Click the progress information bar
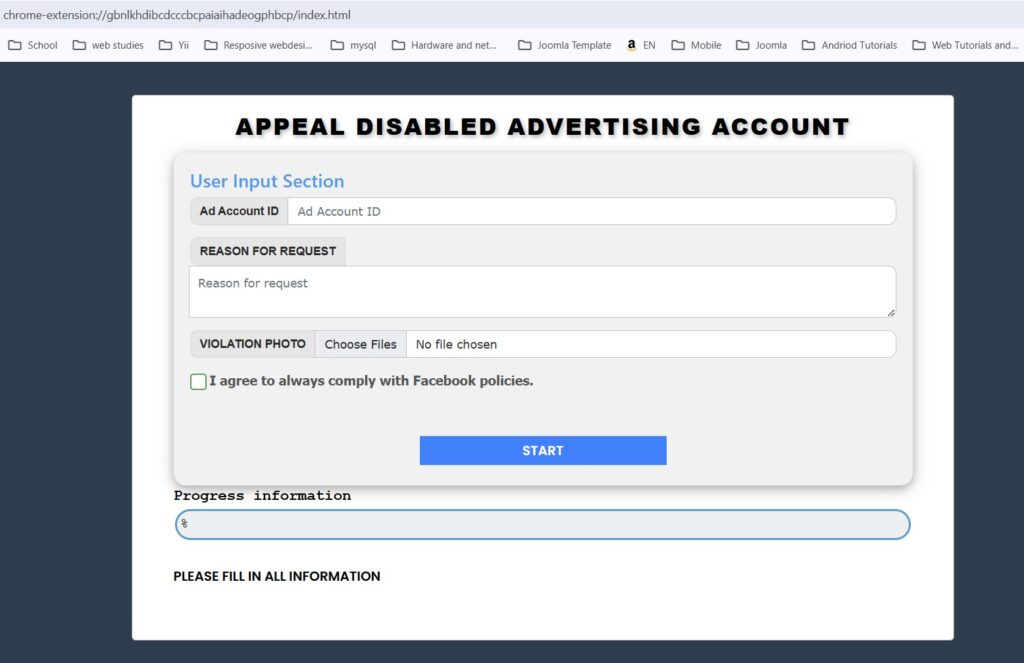 pos(542,525)
